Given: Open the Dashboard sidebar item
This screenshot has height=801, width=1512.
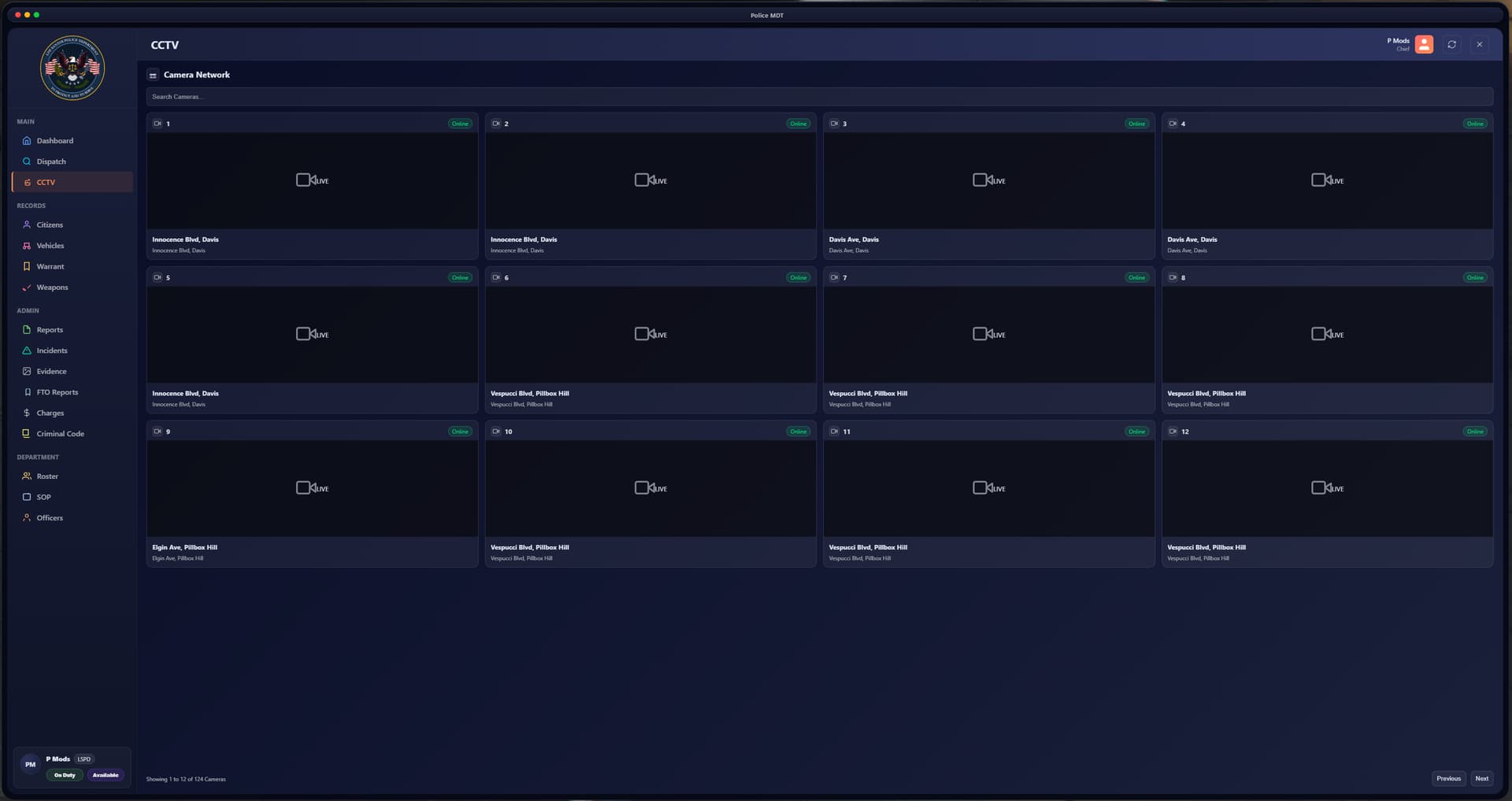Looking at the screenshot, I should [72, 141].
